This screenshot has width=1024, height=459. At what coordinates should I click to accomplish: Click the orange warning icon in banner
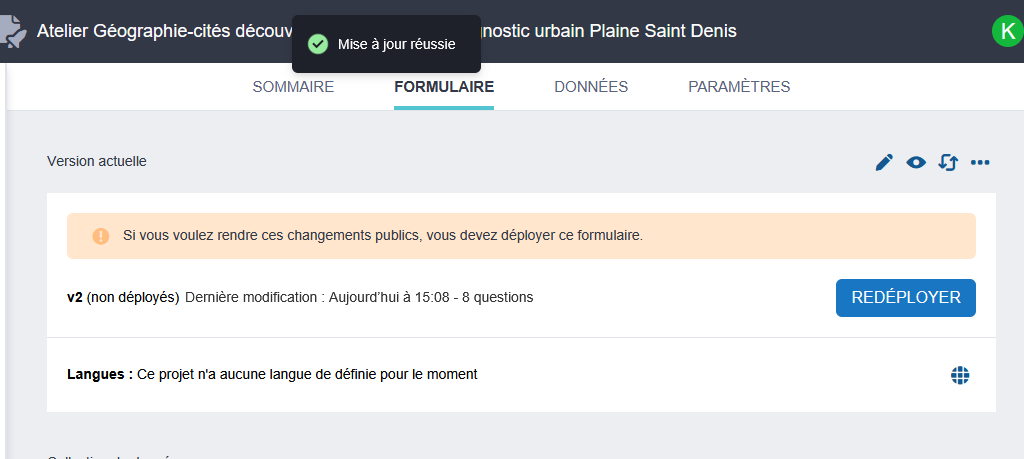(x=101, y=236)
